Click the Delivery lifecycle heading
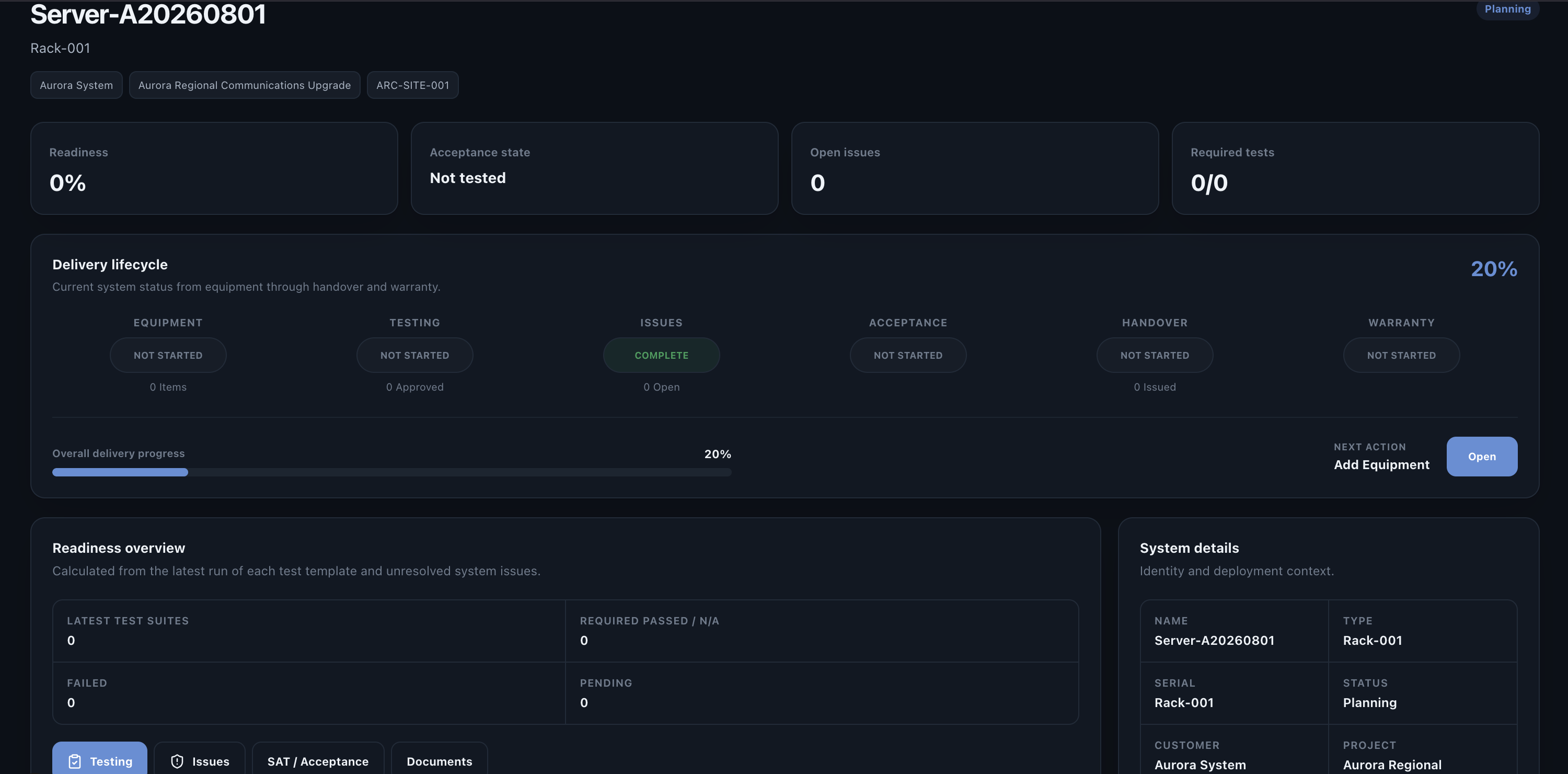The width and height of the screenshot is (1568, 774). 110,264
